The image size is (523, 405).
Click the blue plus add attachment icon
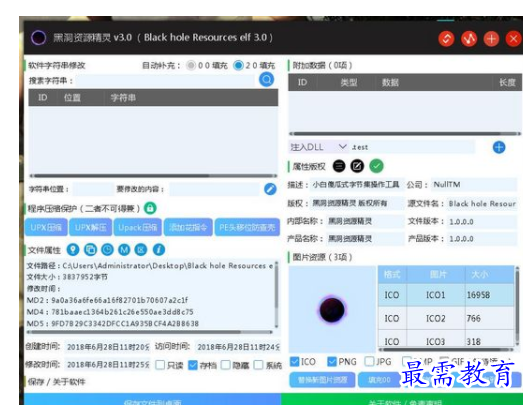point(499,147)
